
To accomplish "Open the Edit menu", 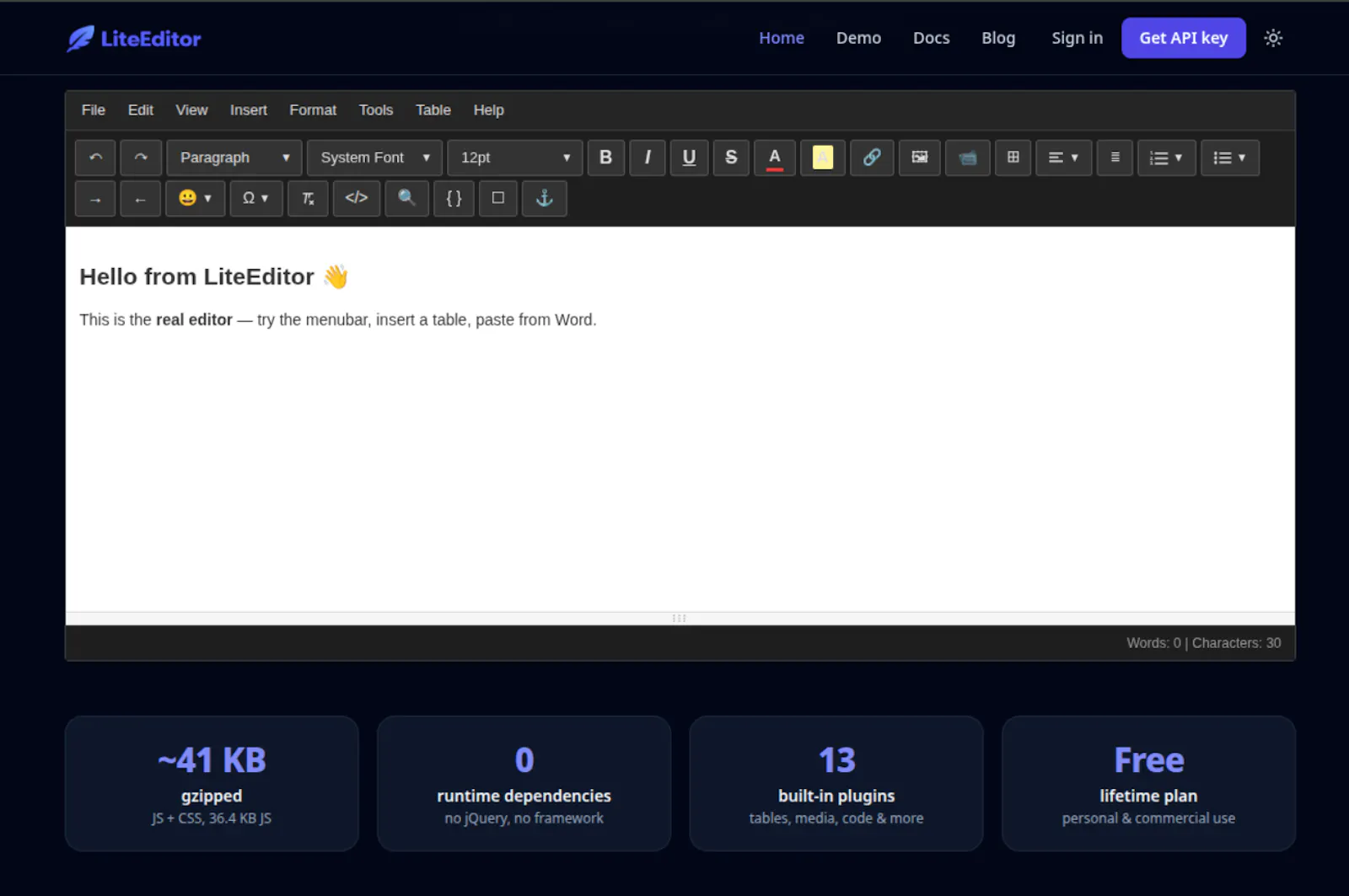I will coord(141,110).
